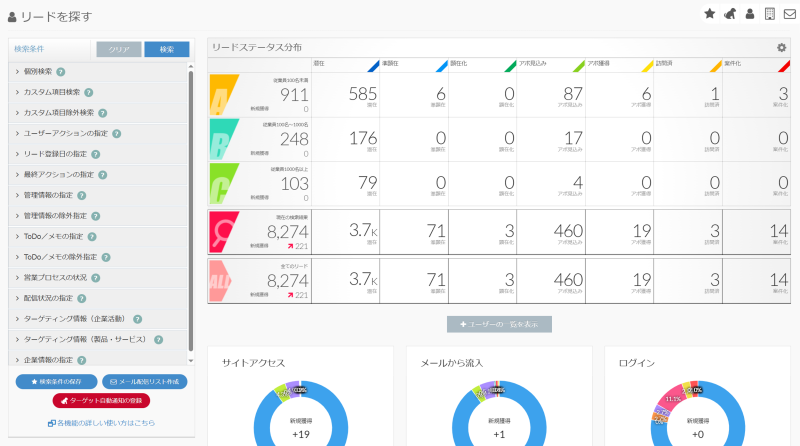The height and width of the screenshot is (446, 800).
Task: Expand ToDo／メモの除外指定 condition
Action: pos(98,257)
